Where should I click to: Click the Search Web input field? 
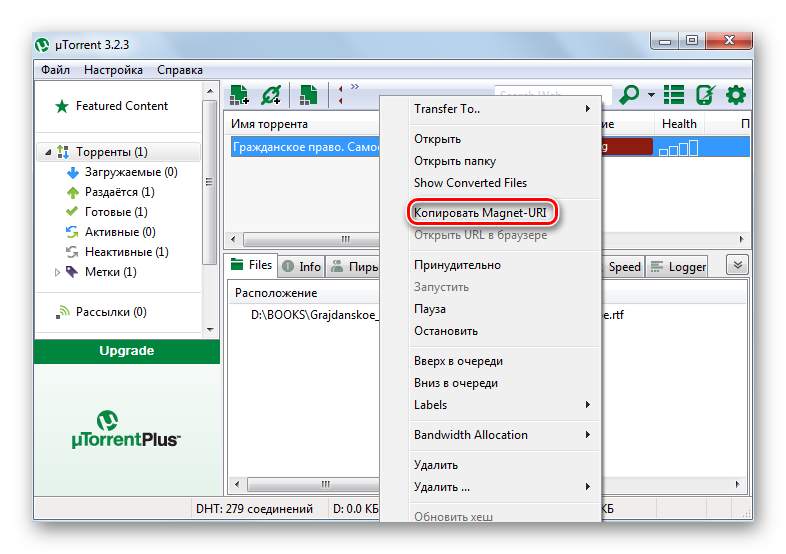pos(553,94)
